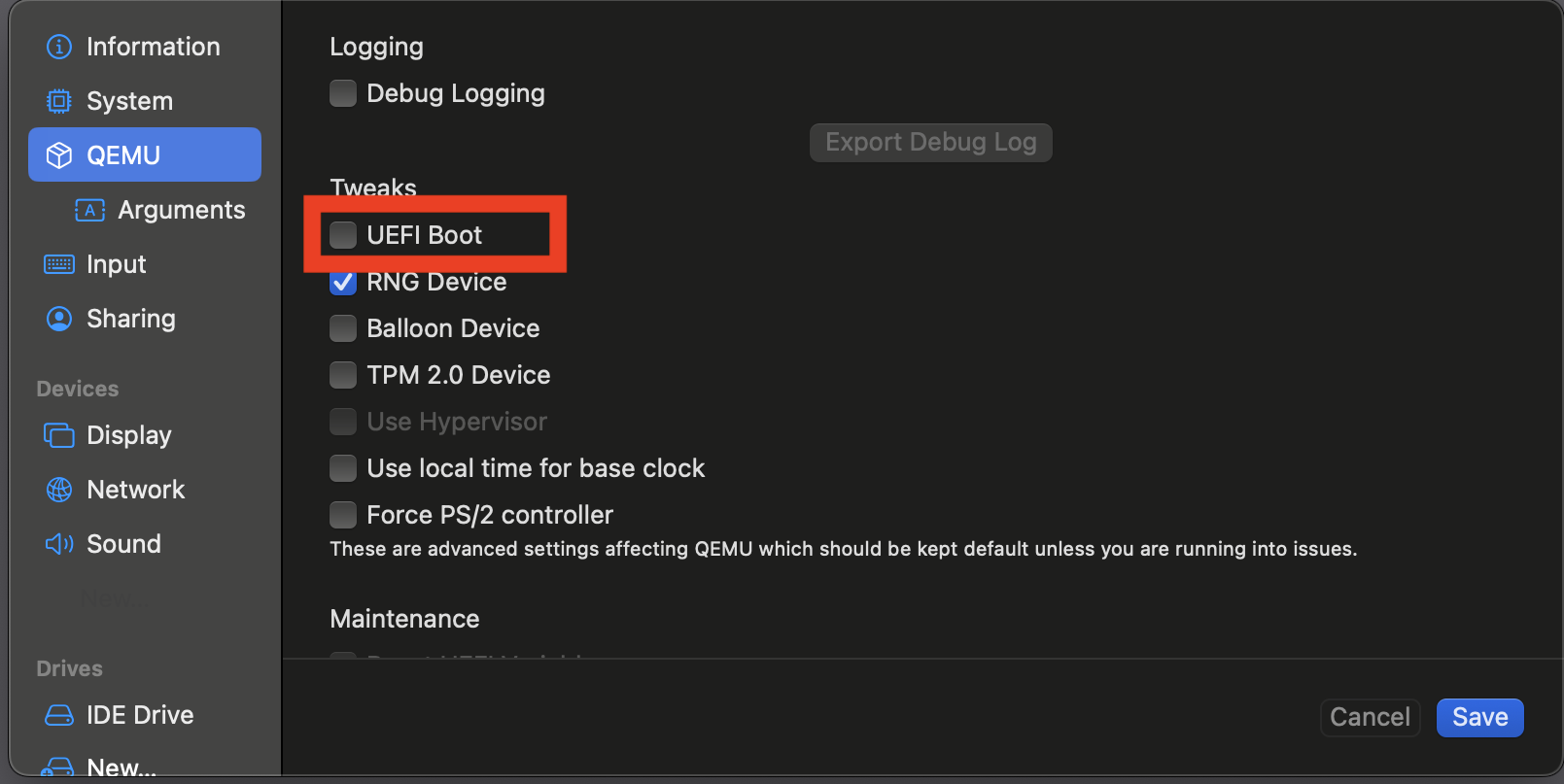Select New under the Drives section
Screen dimensions: 1564x784
click(x=121, y=766)
